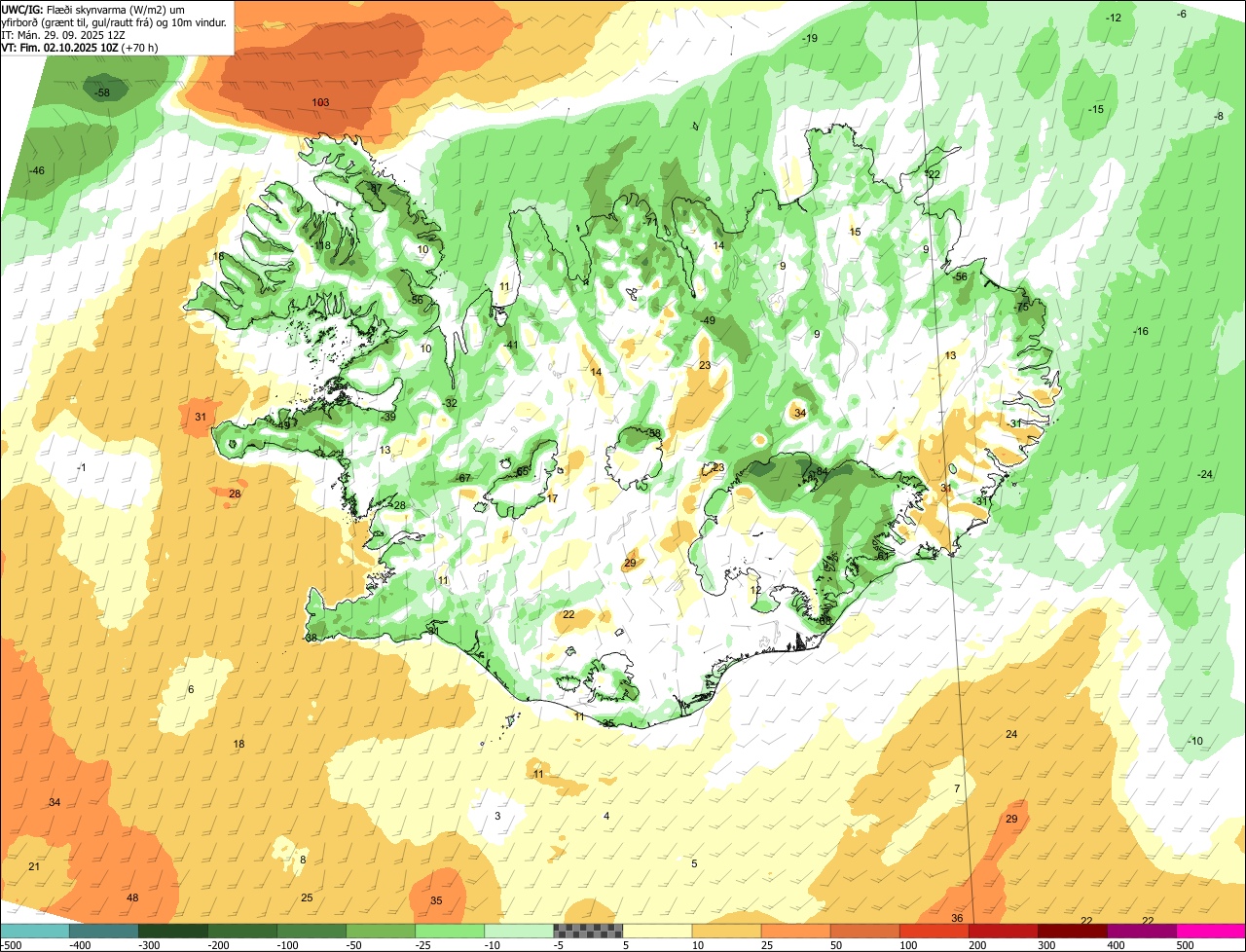This screenshot has height=952, width=1246.
Task: Click the 3 value on the map
Action: [497, 816]
